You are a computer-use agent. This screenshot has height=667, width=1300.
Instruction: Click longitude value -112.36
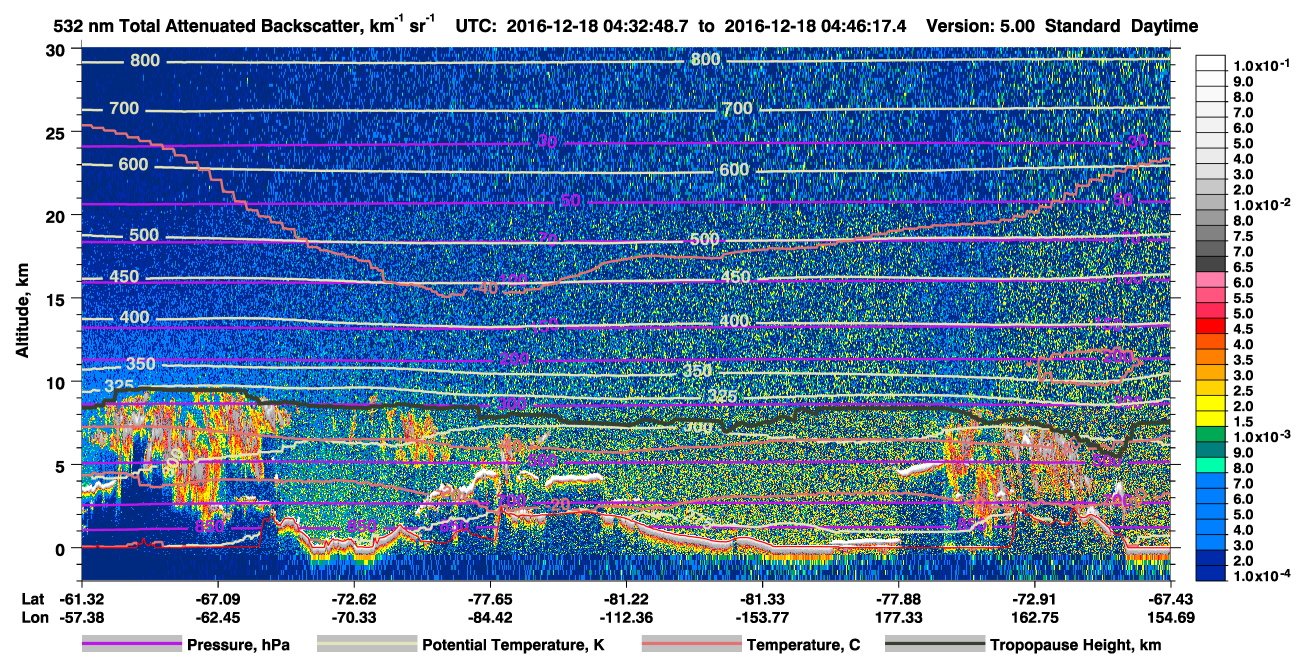pyautogui.click(x=625, y=617)
